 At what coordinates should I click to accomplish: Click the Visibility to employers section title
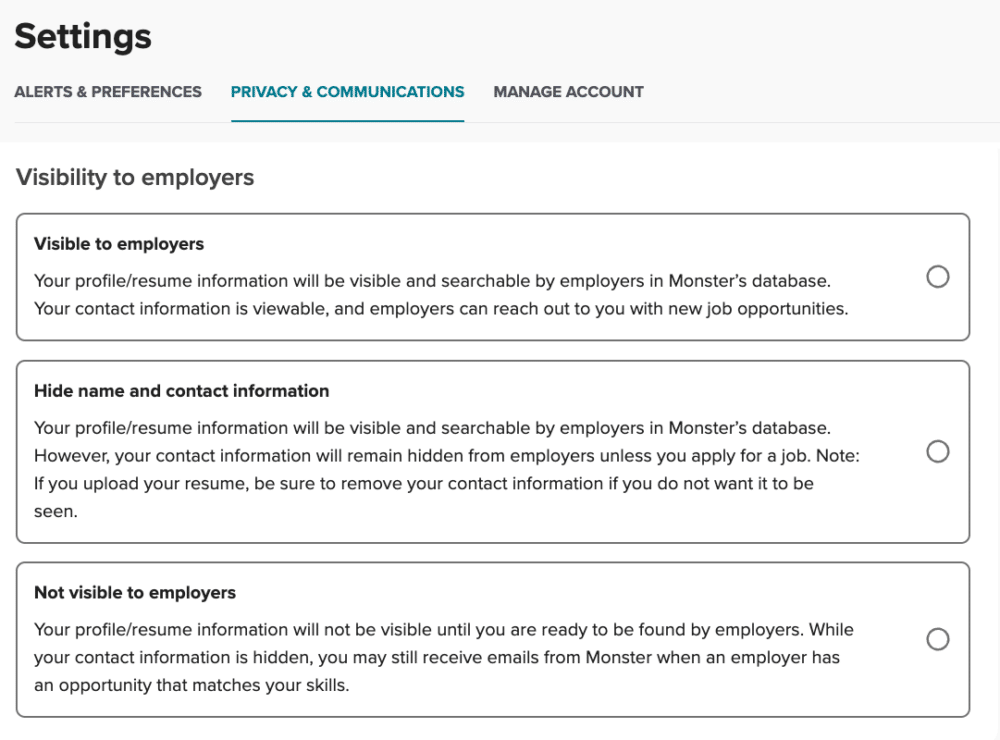pyautogui.click(x=134, y=177)
